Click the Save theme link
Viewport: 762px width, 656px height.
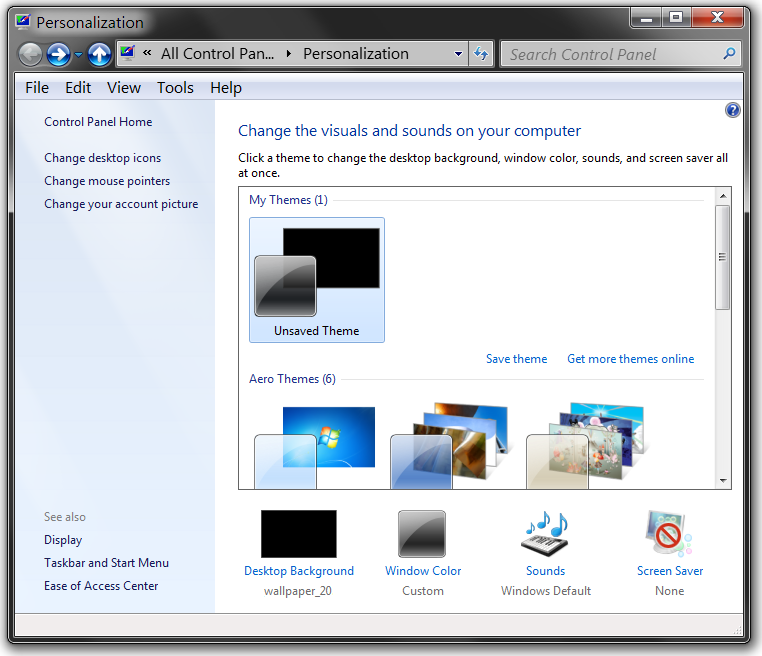tap(517, 359)
